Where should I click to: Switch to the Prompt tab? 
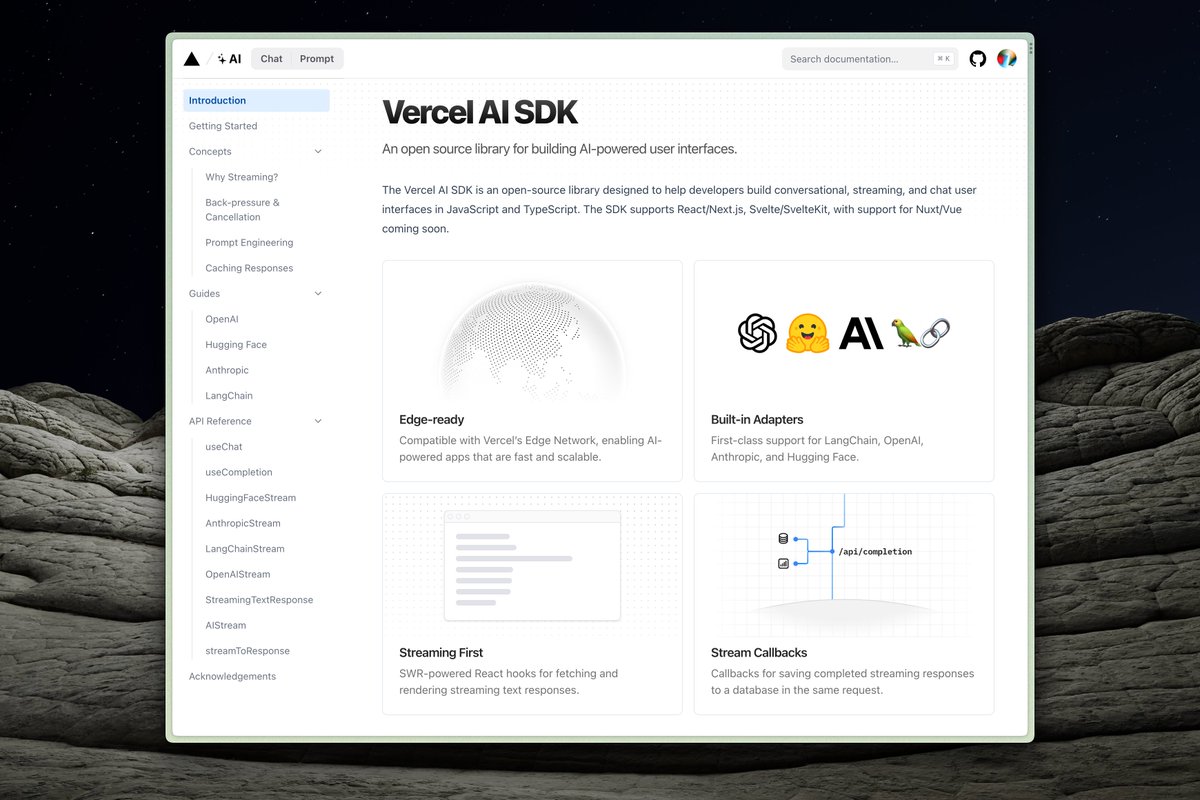317,59
